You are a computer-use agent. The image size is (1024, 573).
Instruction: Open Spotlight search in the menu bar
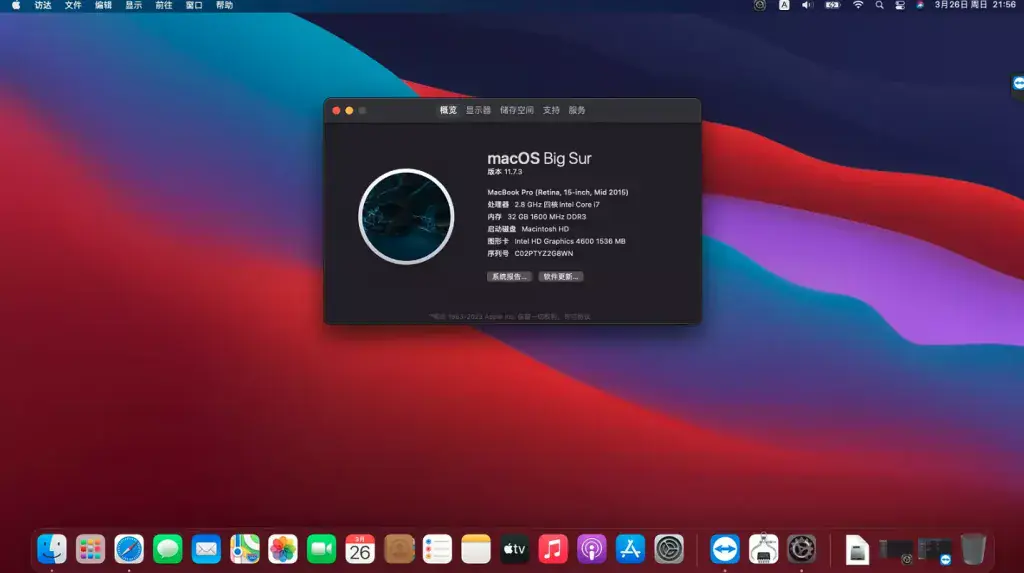click(x=880, y=5)
